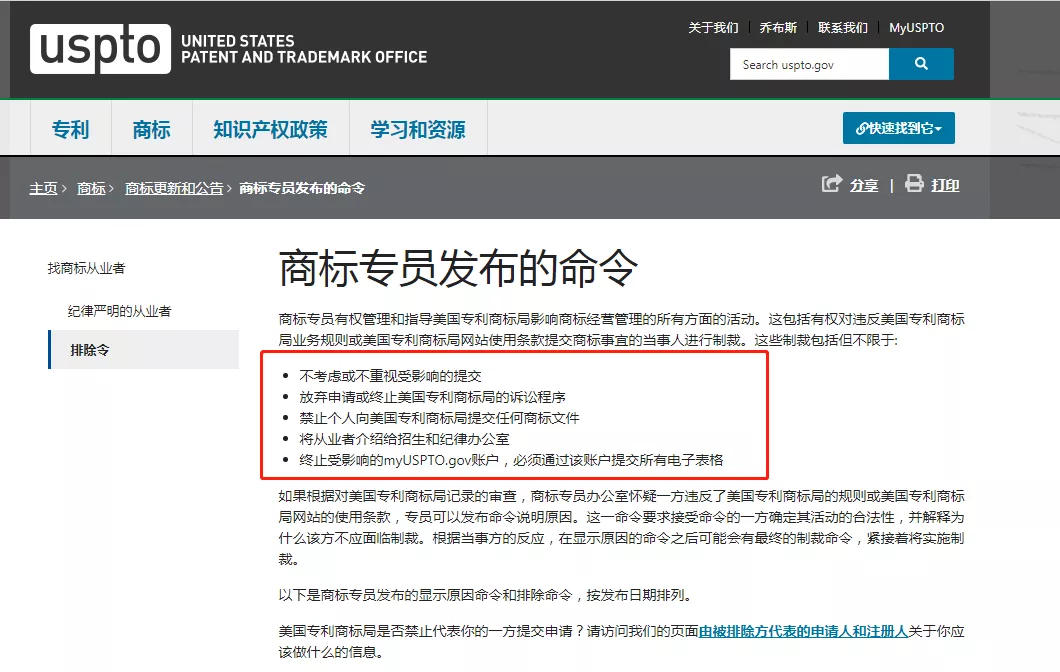The width and height of the screenshot is (1060, 672).
Task: Select 排除令 in the sidebar
Action: pos(91,349)
